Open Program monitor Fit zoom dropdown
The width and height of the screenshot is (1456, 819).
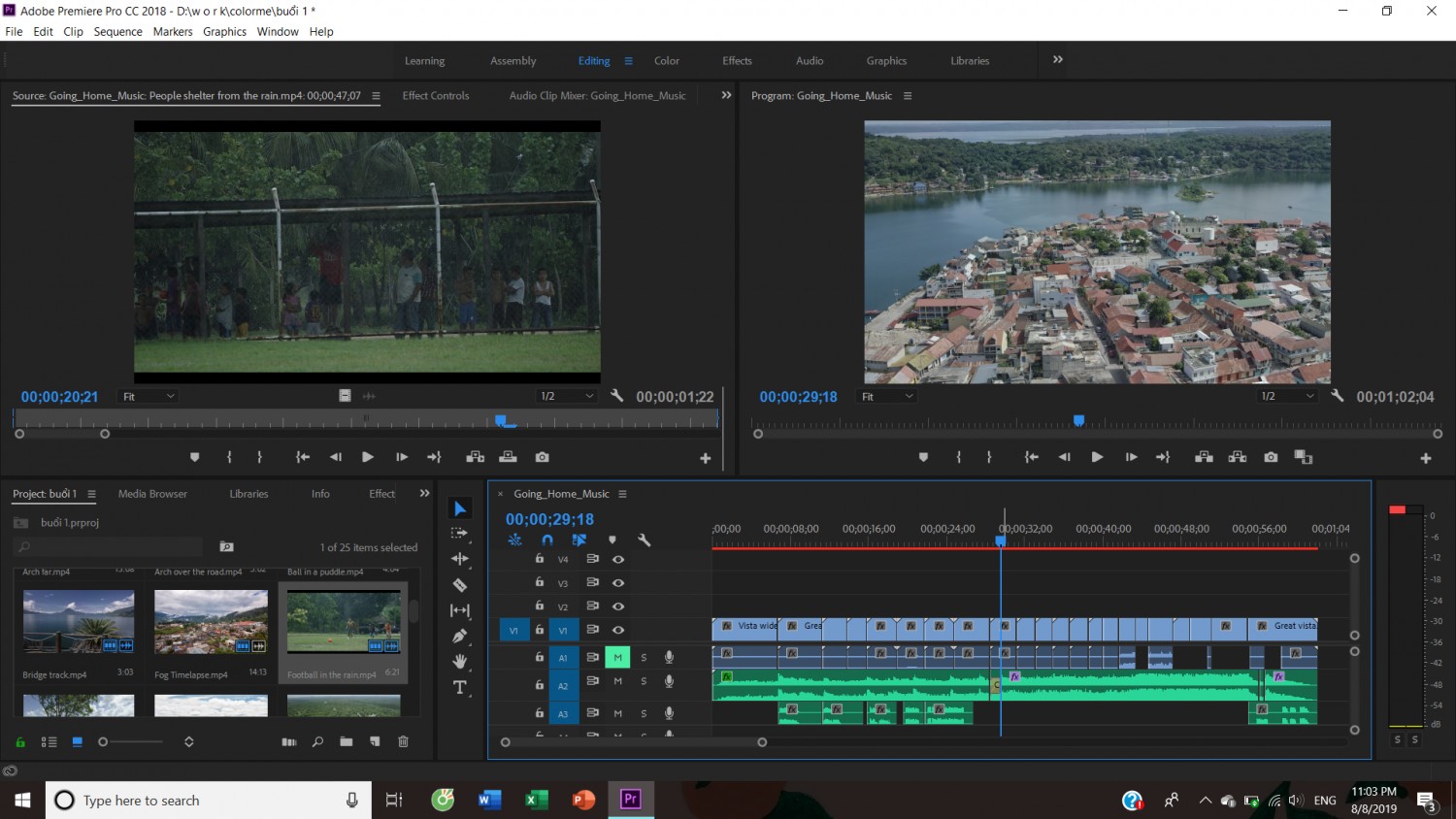[887, 396]
